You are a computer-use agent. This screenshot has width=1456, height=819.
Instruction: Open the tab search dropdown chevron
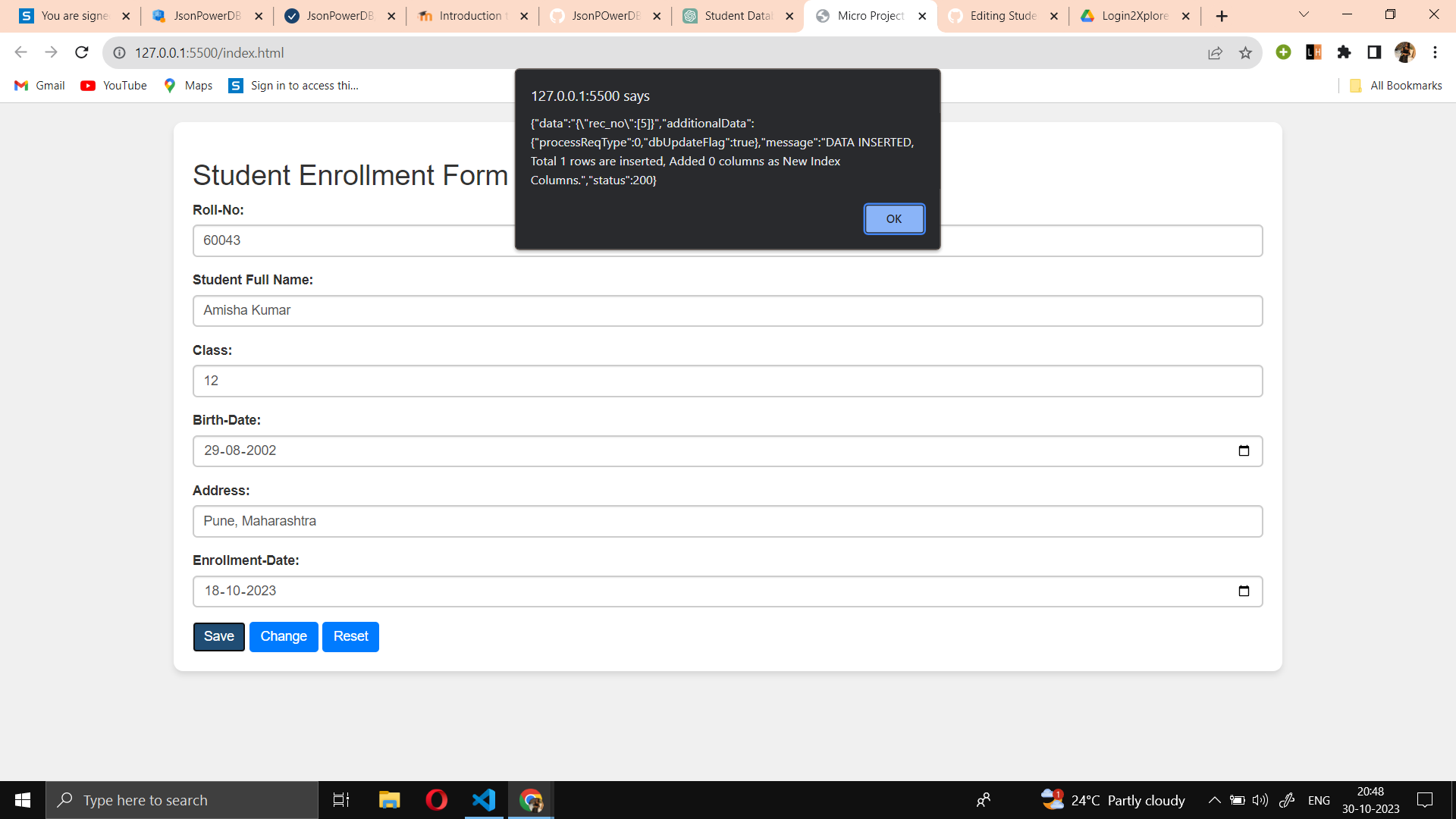[x=1303, y=15]
